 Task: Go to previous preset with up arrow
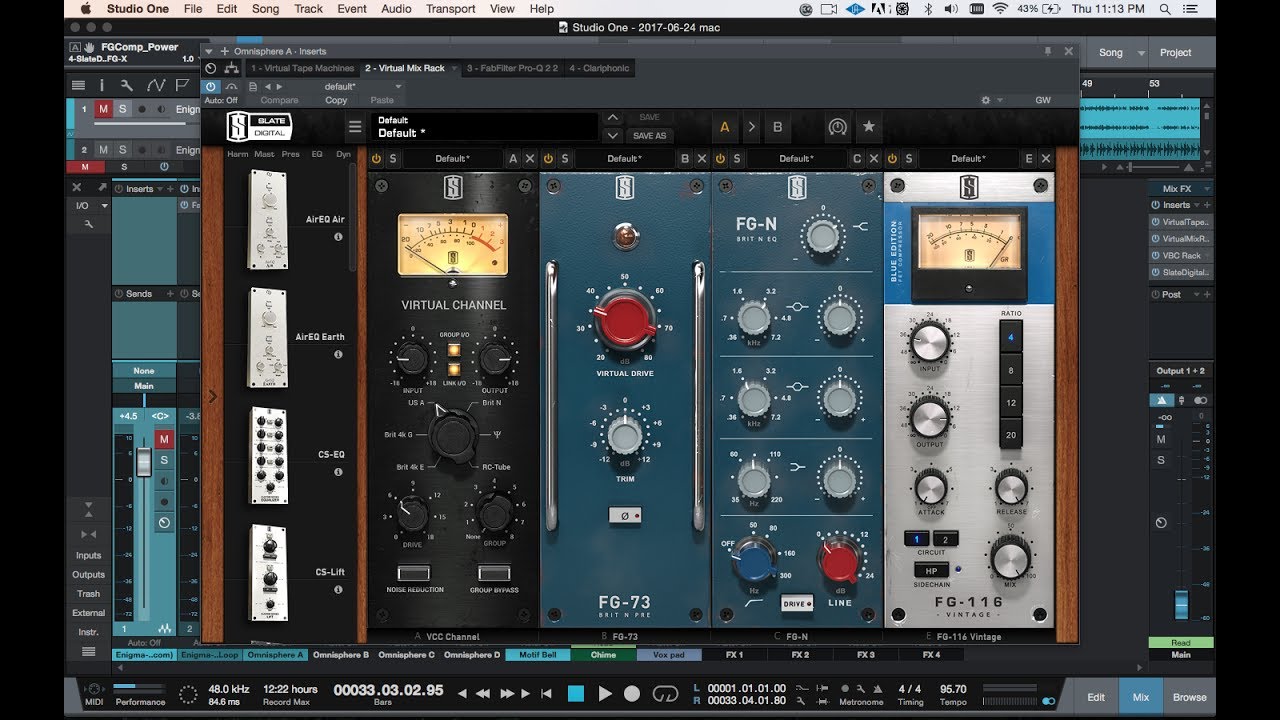[x=613, y=118]
